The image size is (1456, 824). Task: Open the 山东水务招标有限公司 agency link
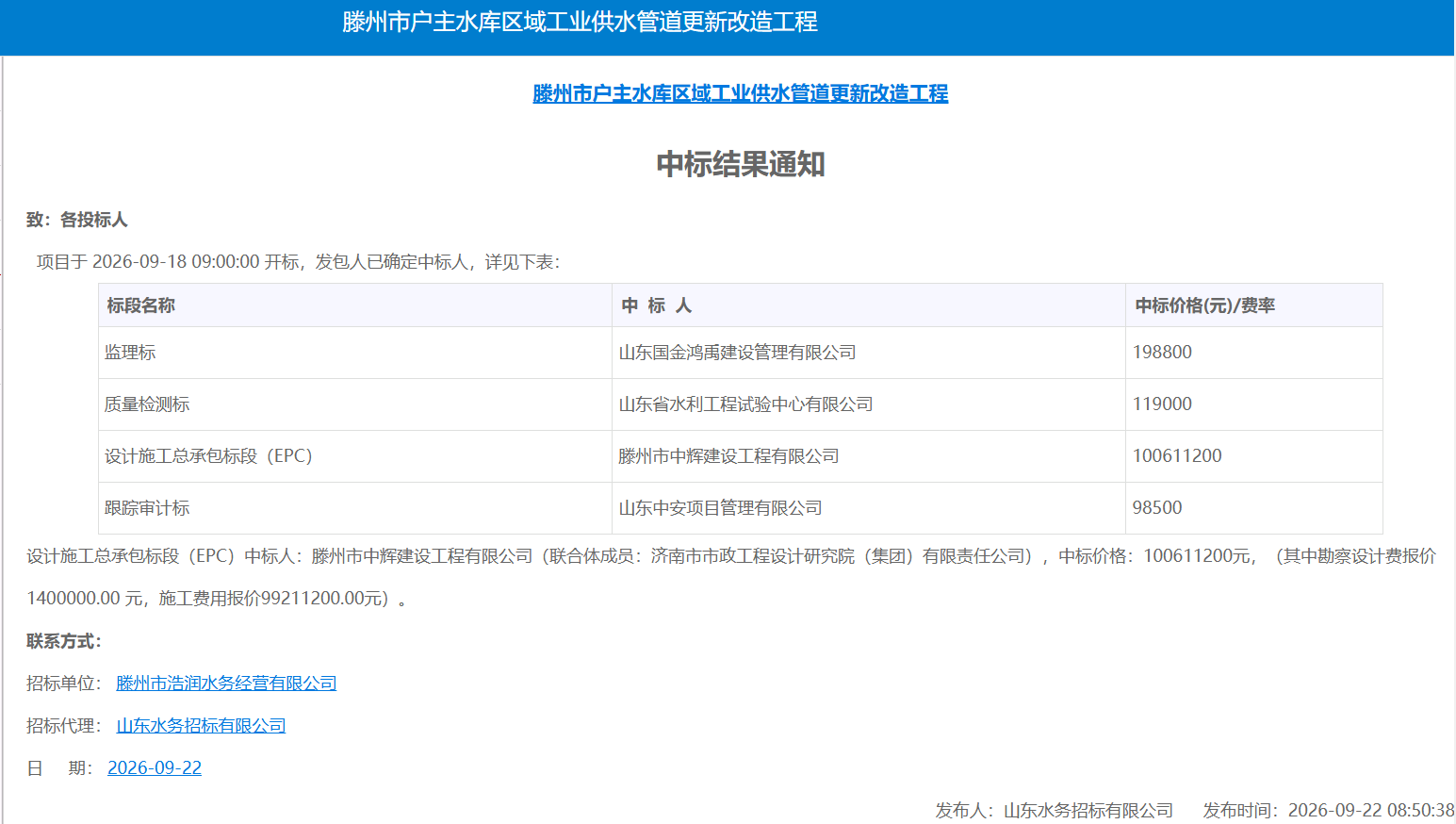click(x=201, y=726)
